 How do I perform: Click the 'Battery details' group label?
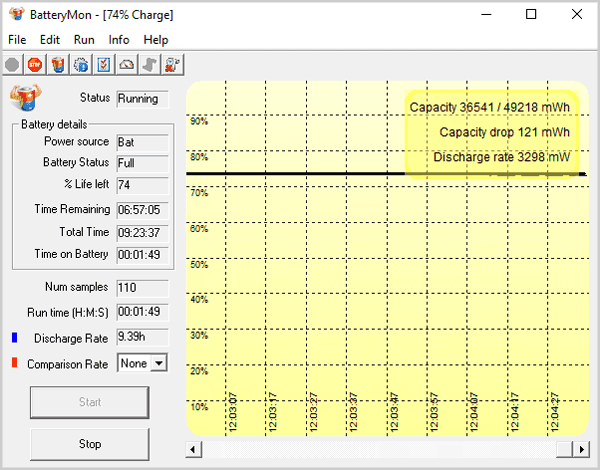54,124
